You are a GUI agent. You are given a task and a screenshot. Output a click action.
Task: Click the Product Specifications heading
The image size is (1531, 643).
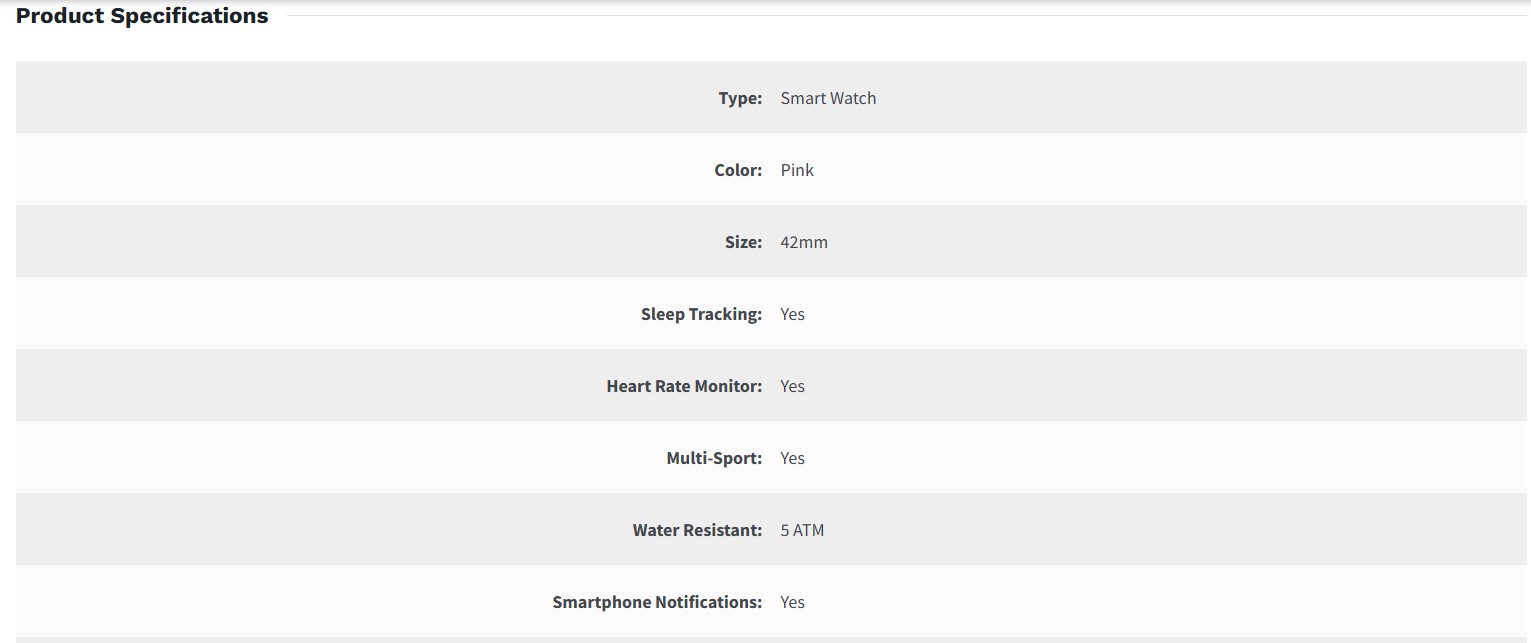(x=142, y=16)
